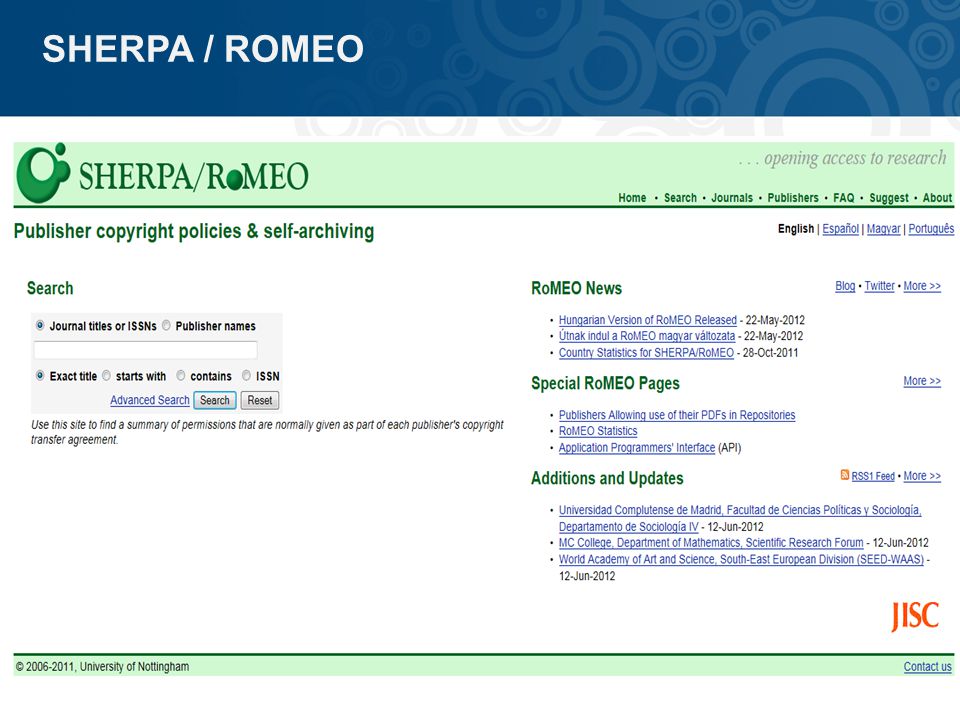Click the RoMEO News heading
The height and width of the screenshot is (720, 960).
click(x=576, y=288)
